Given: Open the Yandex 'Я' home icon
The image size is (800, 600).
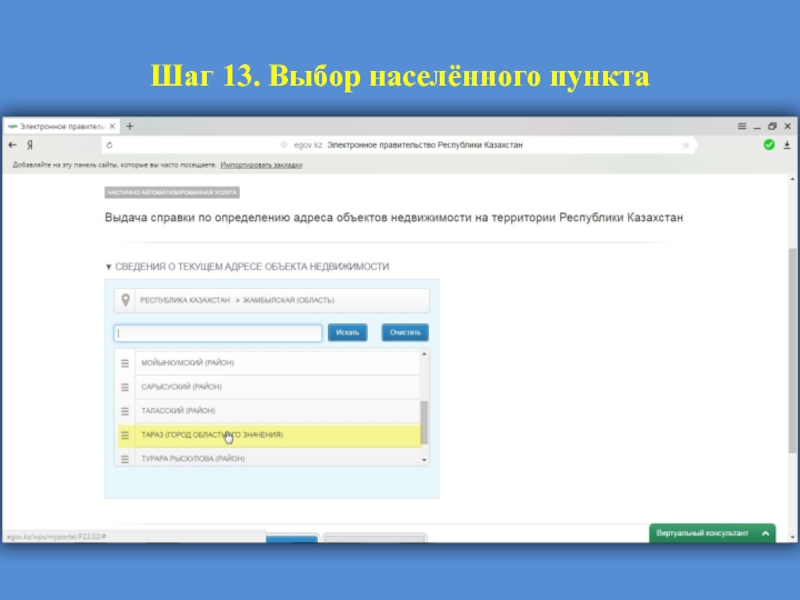Looking at the screenshot, I should (x=30, y=145).
